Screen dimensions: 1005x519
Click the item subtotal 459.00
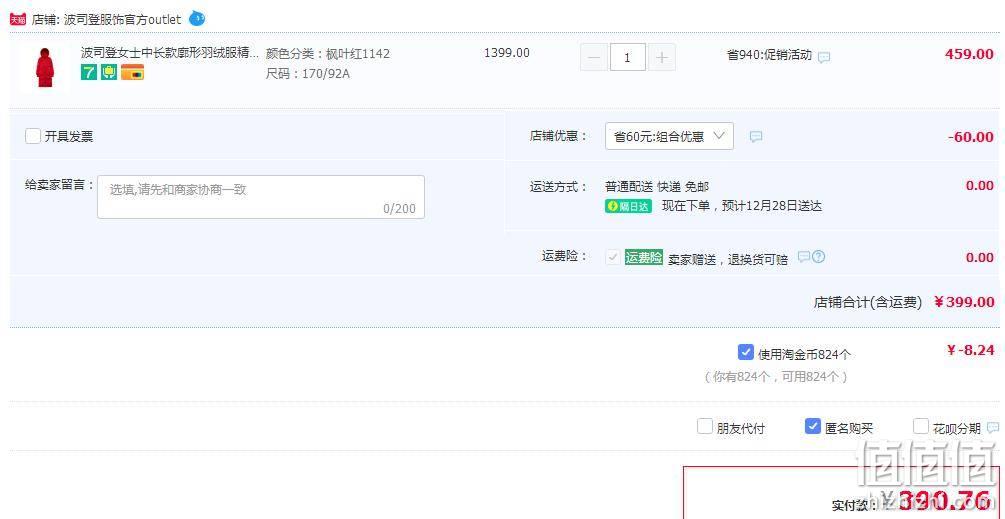point(969,54)
